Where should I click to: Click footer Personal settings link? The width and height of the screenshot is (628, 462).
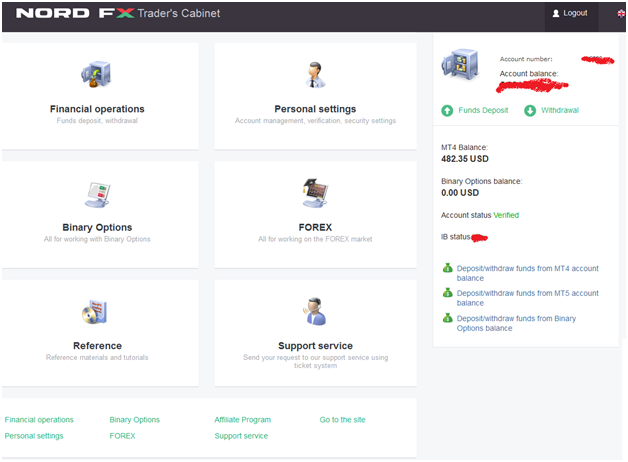[34, 436]
